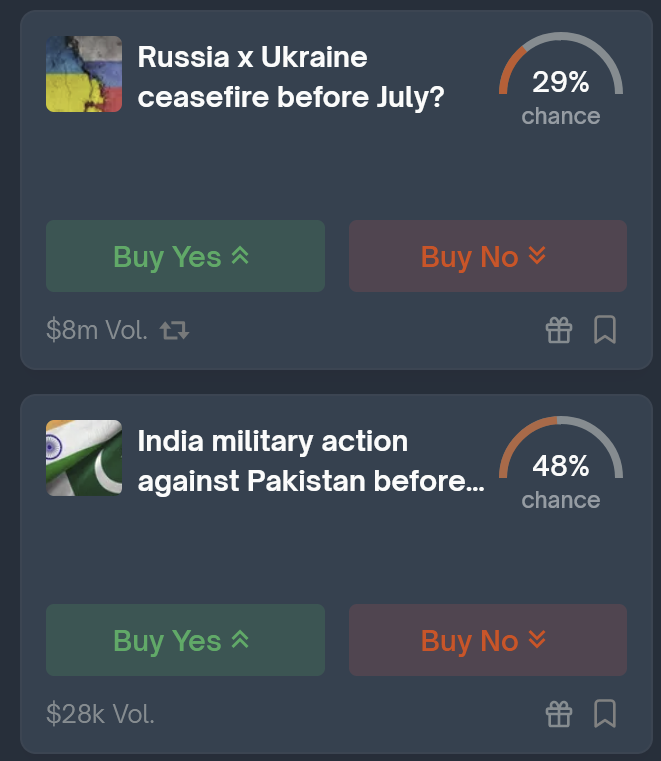Click down chevrons on first Buy No button

(x=537, y=255)
